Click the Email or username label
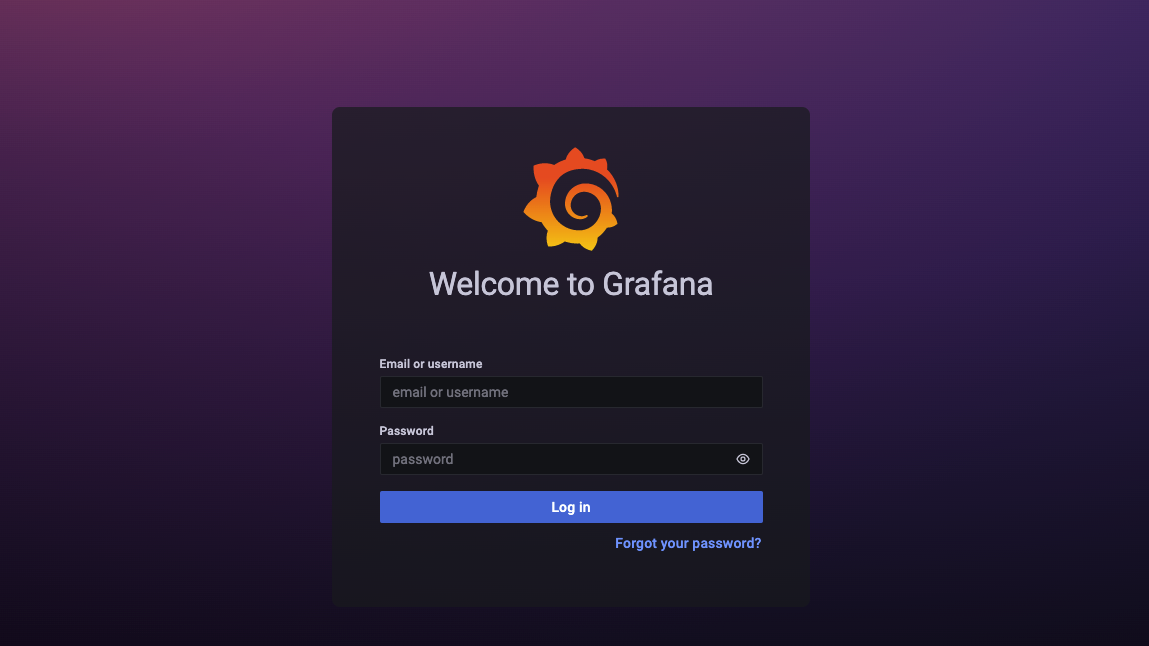Screen dimensions: 1149x646 coord(431,364)
